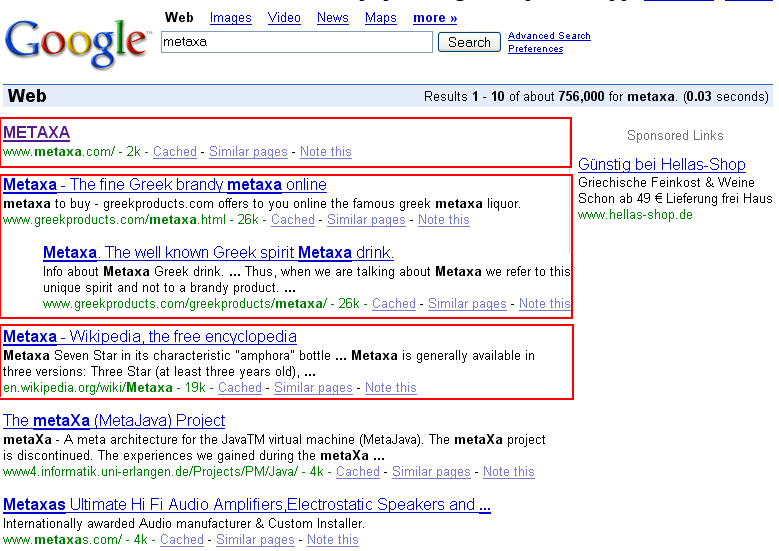Open 'Metaxas Ultimate Hi Fi Audio Amplifiers' result
Screen dimensions: 779x551
click(x=247, y=505)
